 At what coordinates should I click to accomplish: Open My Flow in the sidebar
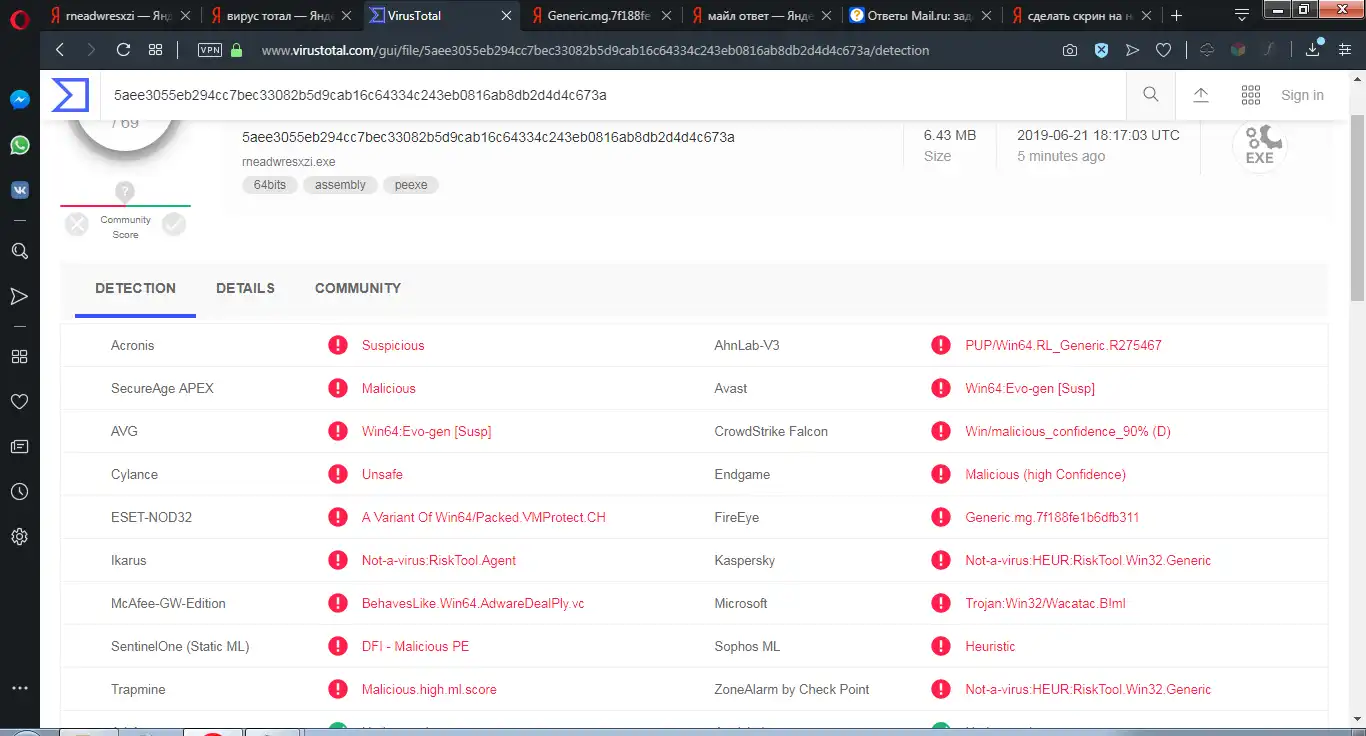19,296
